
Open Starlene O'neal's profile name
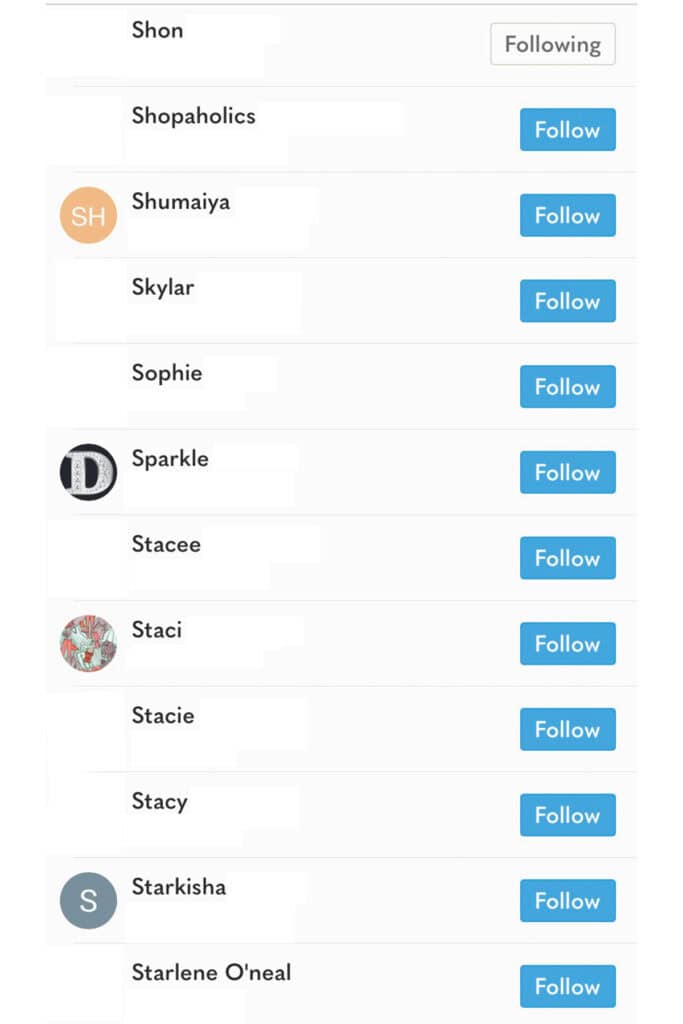211,972
